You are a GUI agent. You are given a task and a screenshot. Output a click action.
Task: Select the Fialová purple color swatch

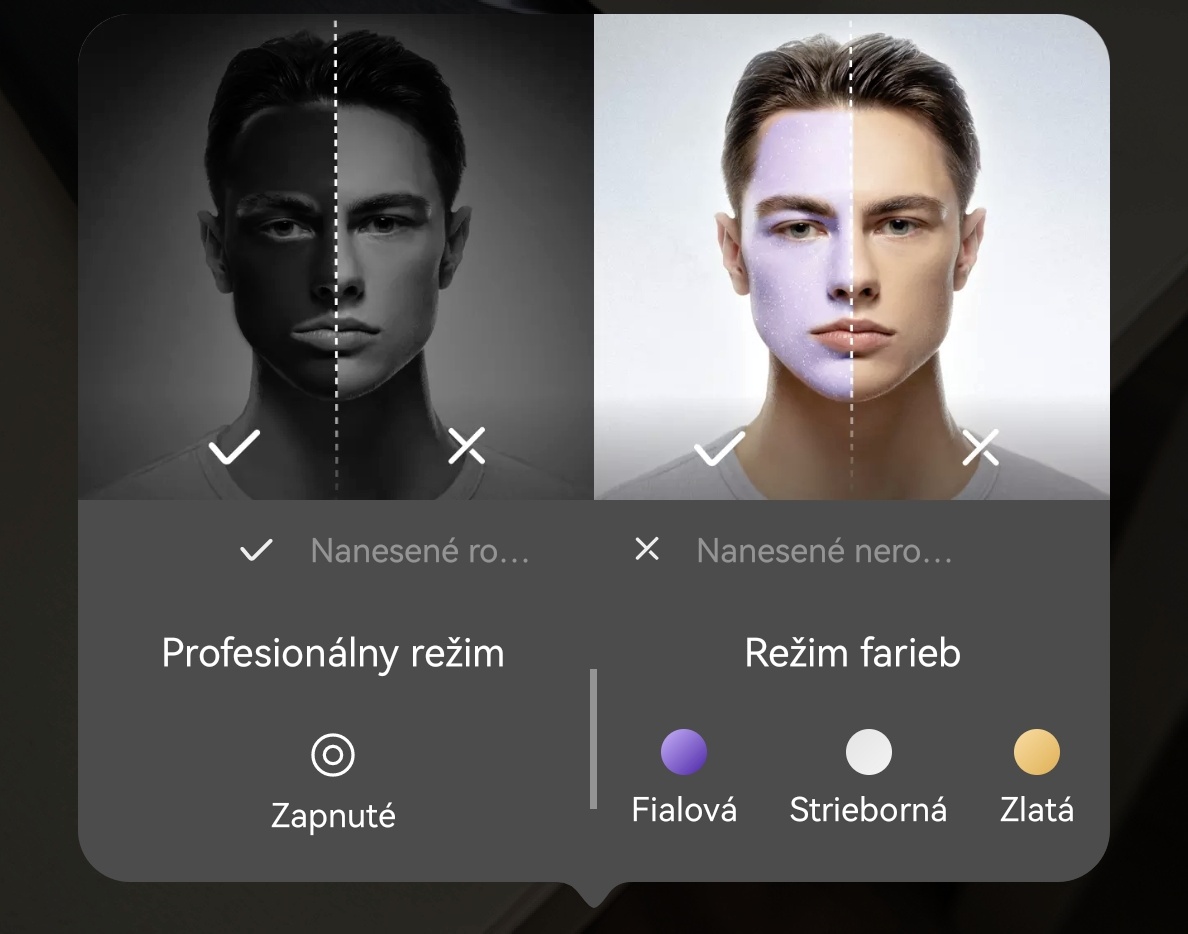(683, 751)
